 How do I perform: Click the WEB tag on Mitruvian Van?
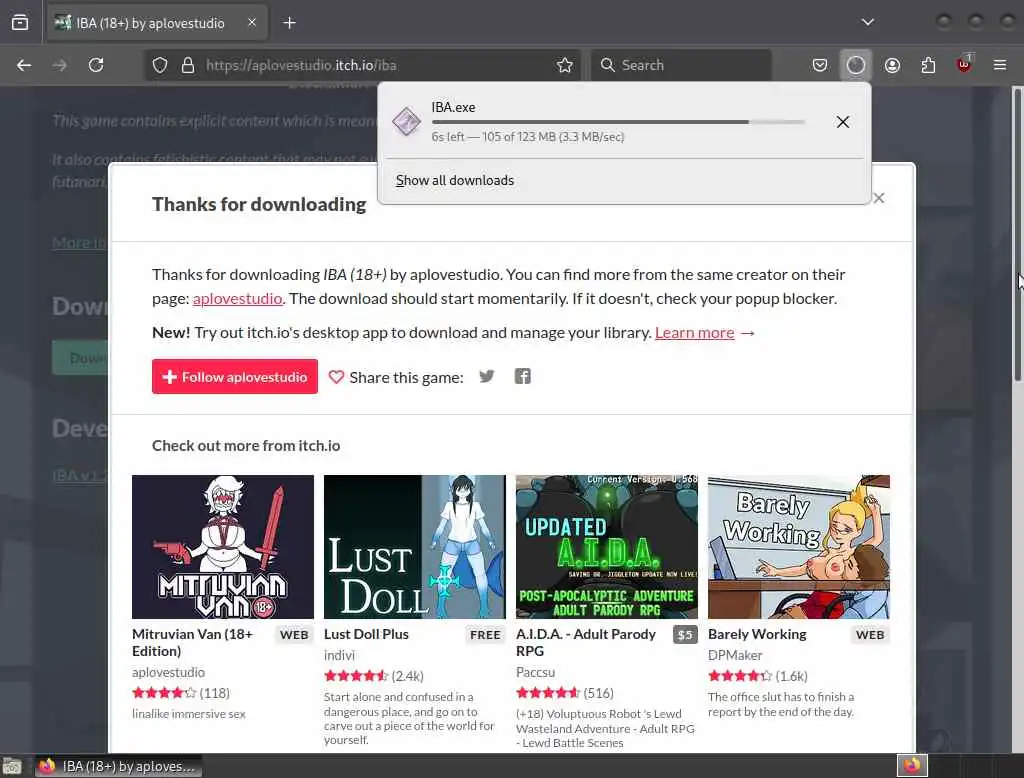tap(294, 635)
